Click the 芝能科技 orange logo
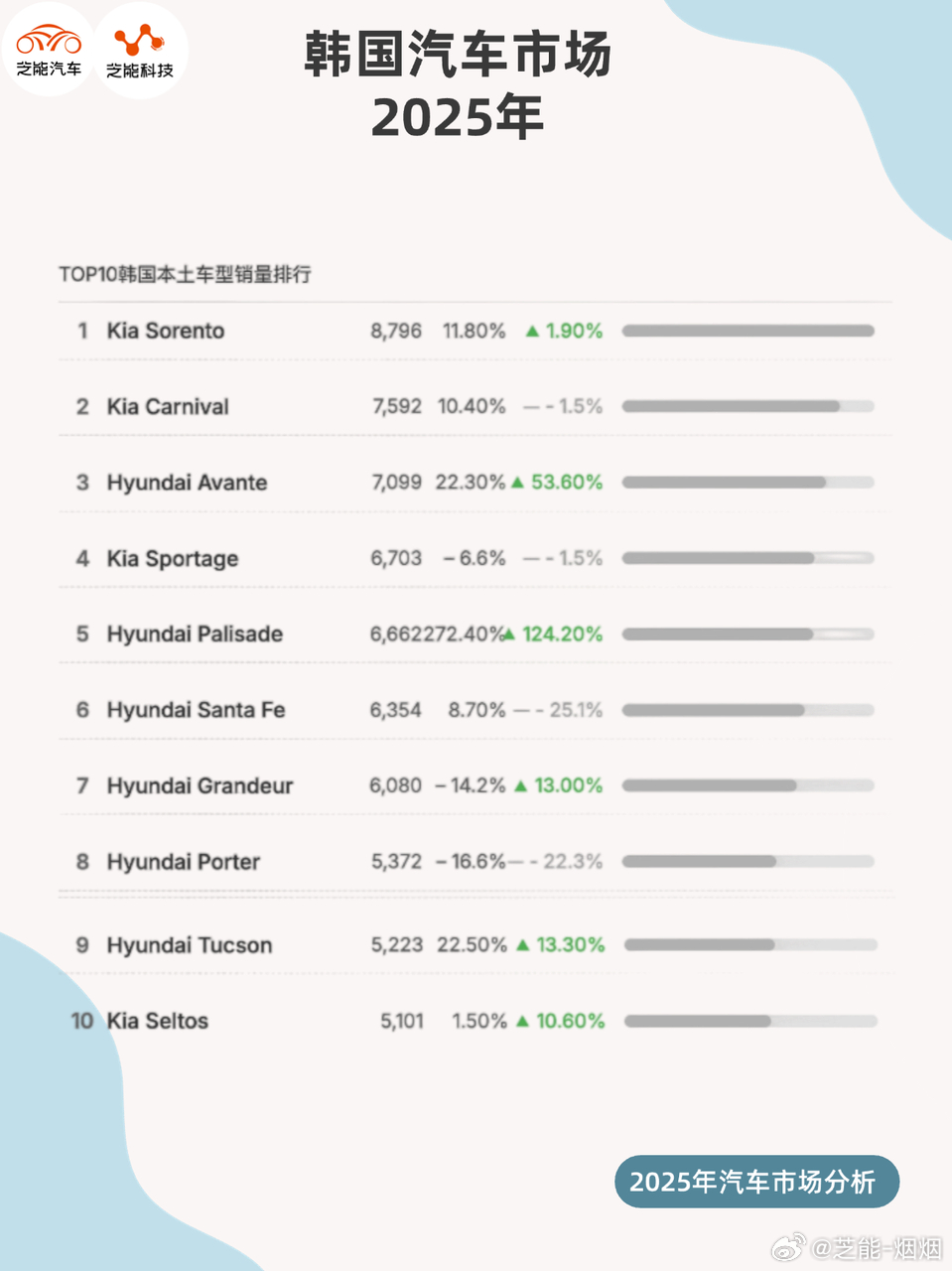This screenshot has height=1271, width=952. tap(140, 50)
